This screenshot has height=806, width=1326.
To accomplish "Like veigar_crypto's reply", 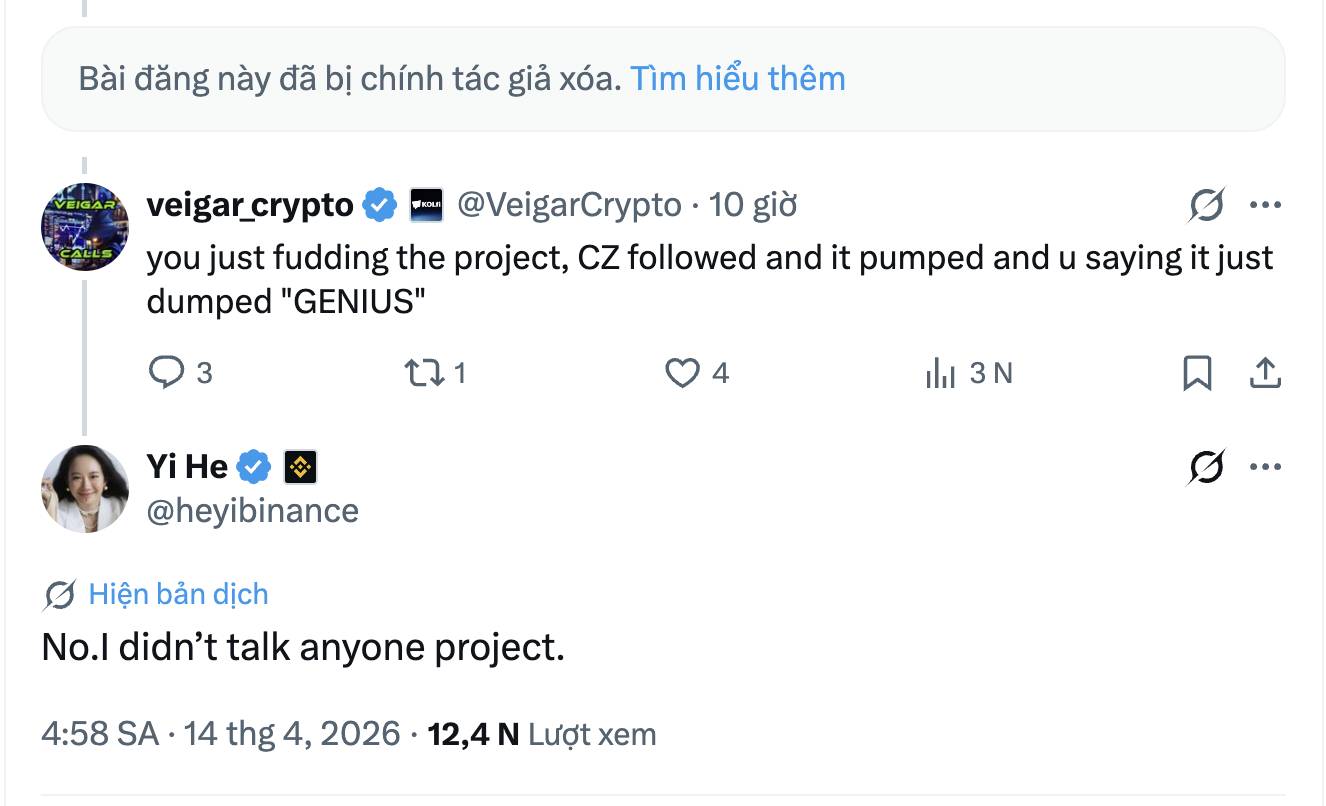I will pyautogui.click(x=685, y=372).
